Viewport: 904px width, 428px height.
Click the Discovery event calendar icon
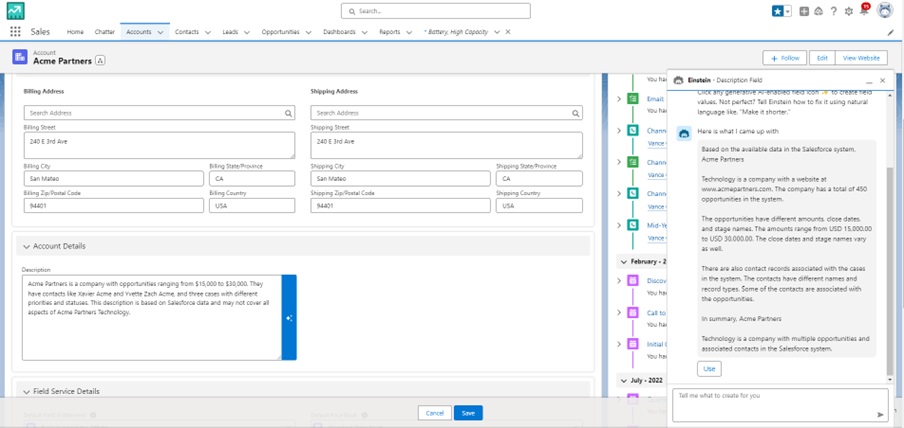(633, 281)
